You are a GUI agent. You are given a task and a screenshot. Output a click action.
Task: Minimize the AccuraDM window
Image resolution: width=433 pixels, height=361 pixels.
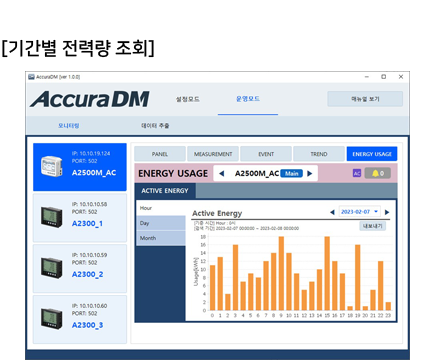[367, 77]
